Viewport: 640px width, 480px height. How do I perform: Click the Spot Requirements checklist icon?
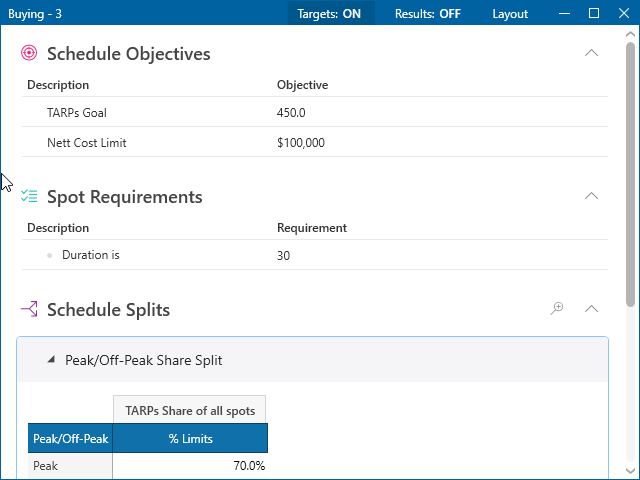(x=29, y=196)
